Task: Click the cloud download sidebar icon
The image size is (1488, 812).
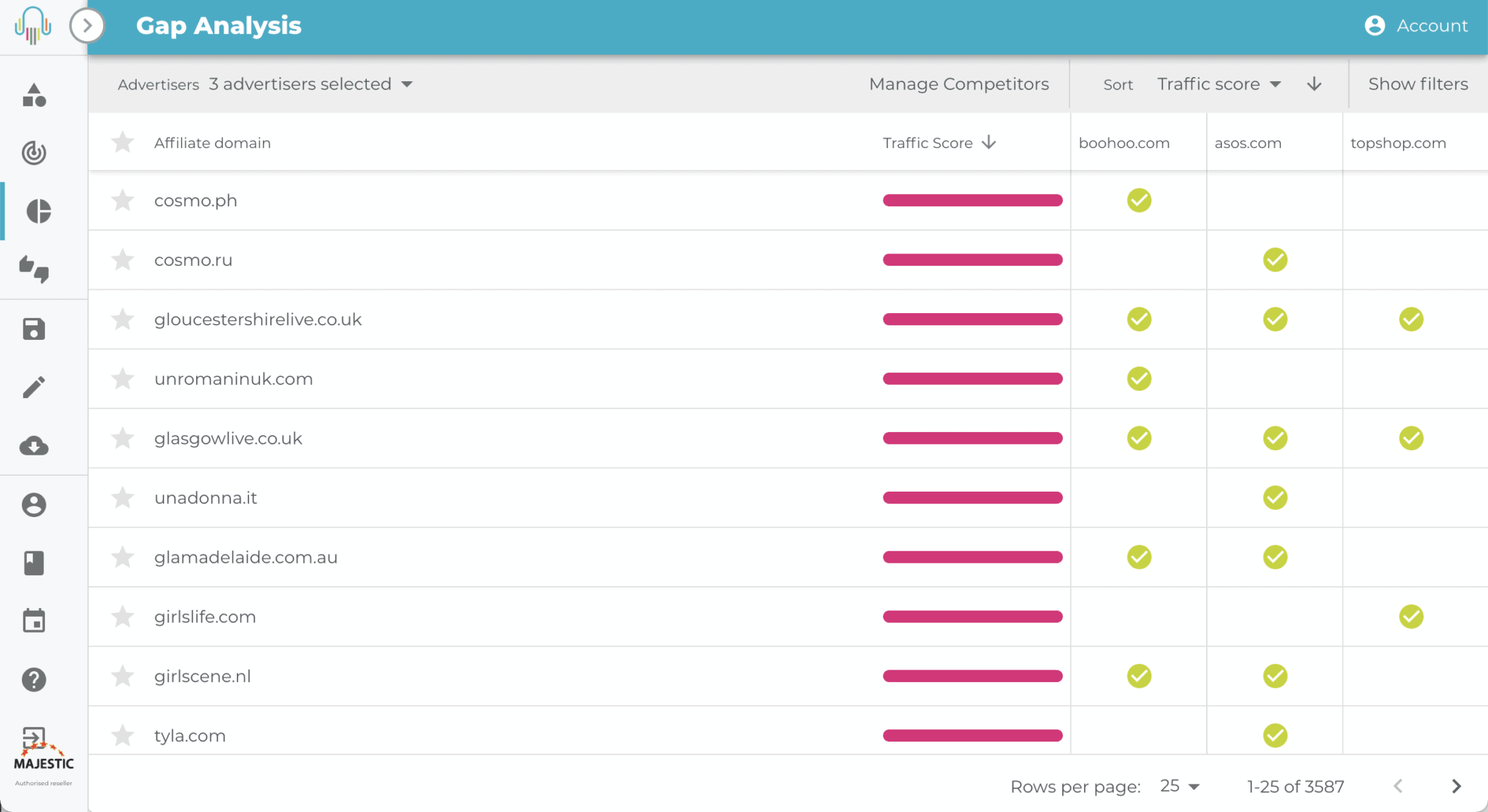Action: 34,446
